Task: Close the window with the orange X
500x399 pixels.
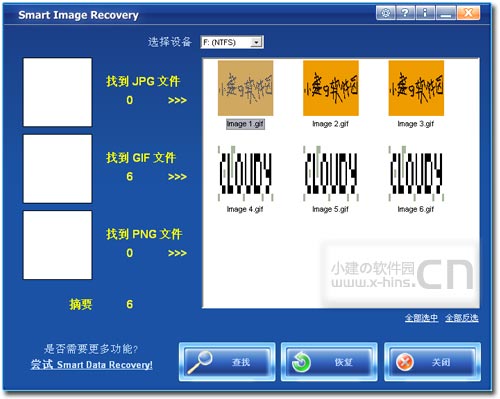Action: 468,13
